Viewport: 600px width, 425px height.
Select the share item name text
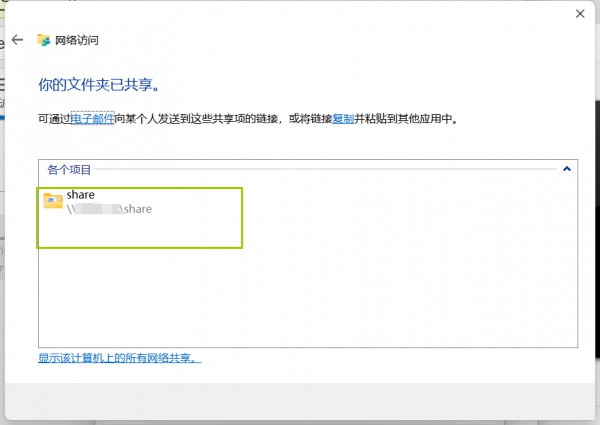click(80, 194)
